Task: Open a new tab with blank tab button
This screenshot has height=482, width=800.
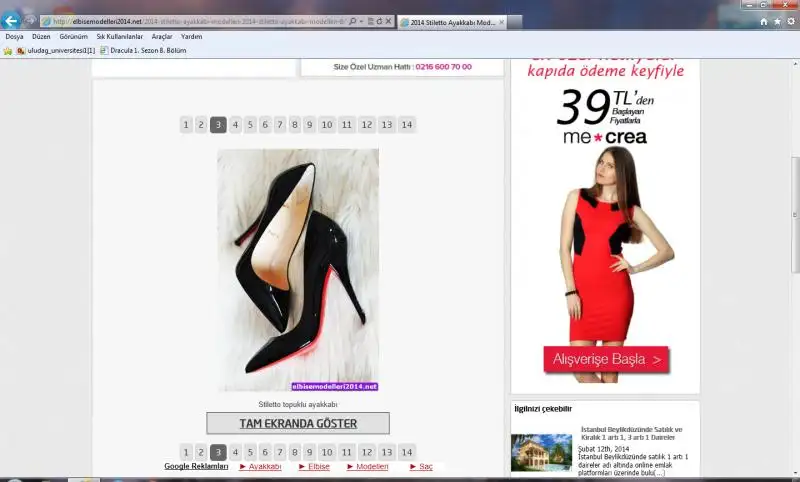Action: pos(515,22)
